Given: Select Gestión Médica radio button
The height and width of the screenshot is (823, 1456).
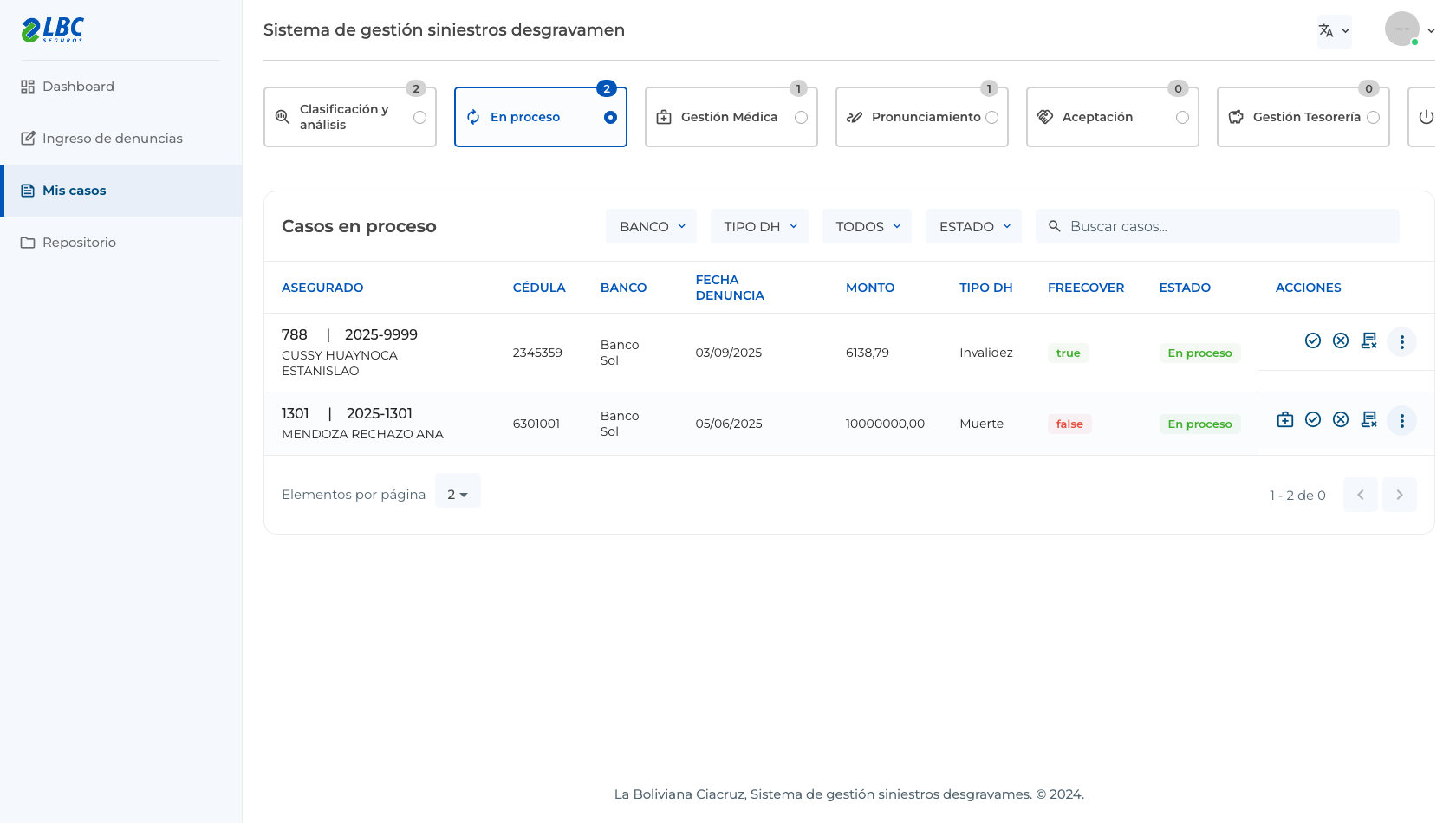Looking at the screenshot, I should tap(801, 117).
